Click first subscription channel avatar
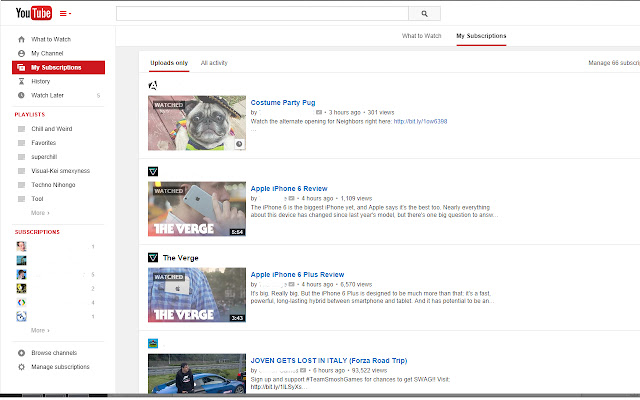This screenshot has height=400, width=640. coord(22,246)
